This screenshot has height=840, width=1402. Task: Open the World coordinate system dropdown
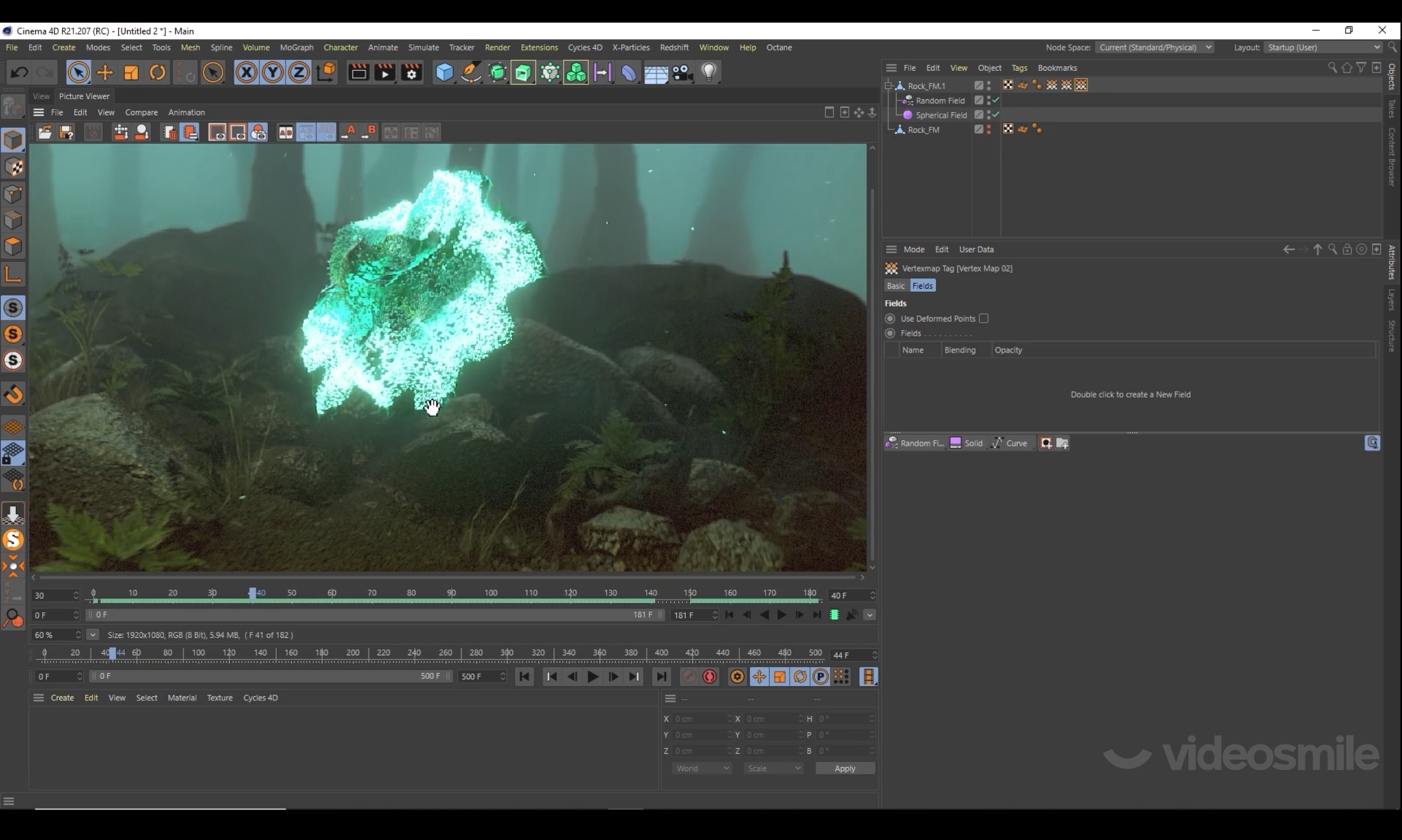701,768
